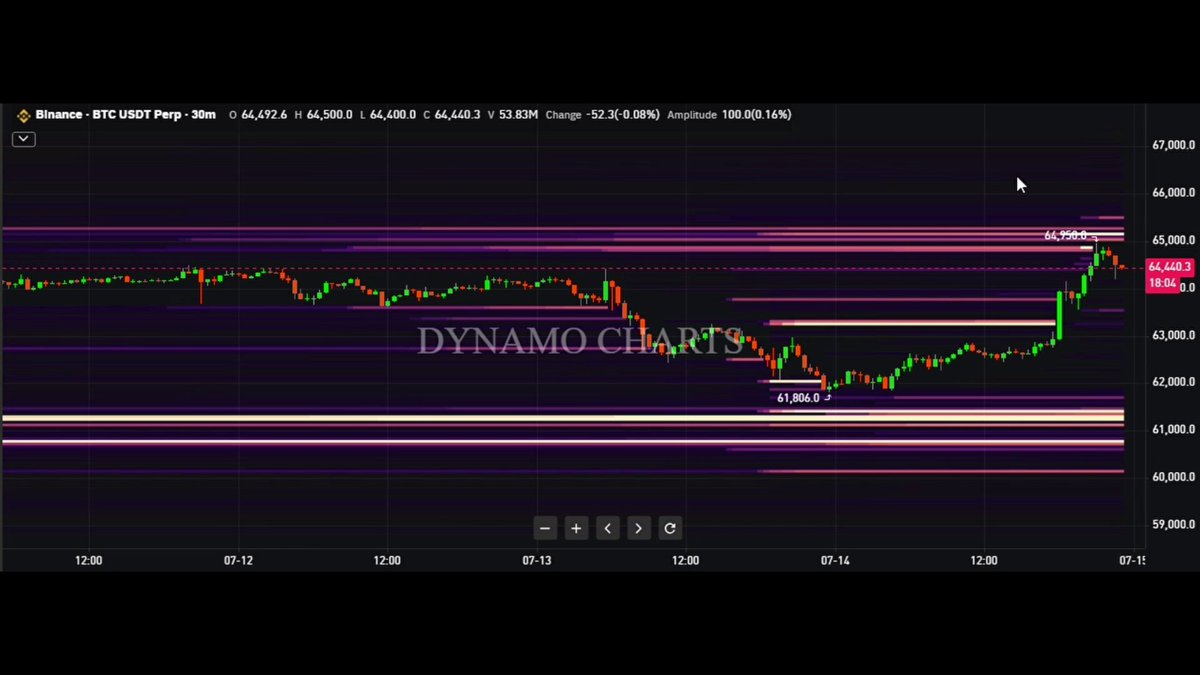
Task: Click the 61,806.0 low price marker
Action: click(798, 398)
